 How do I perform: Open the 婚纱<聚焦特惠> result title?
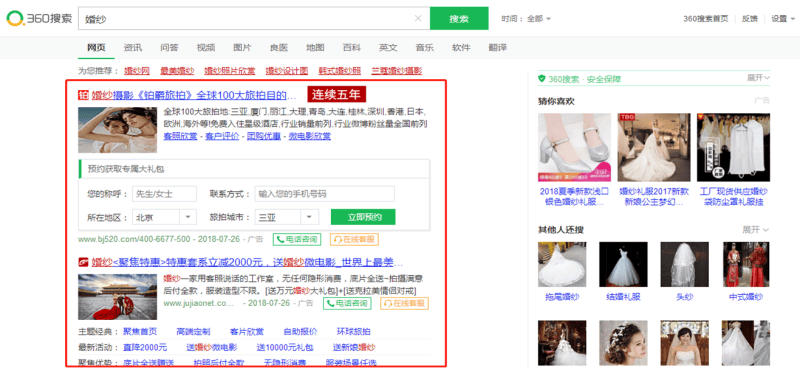(x=247, y=262)
